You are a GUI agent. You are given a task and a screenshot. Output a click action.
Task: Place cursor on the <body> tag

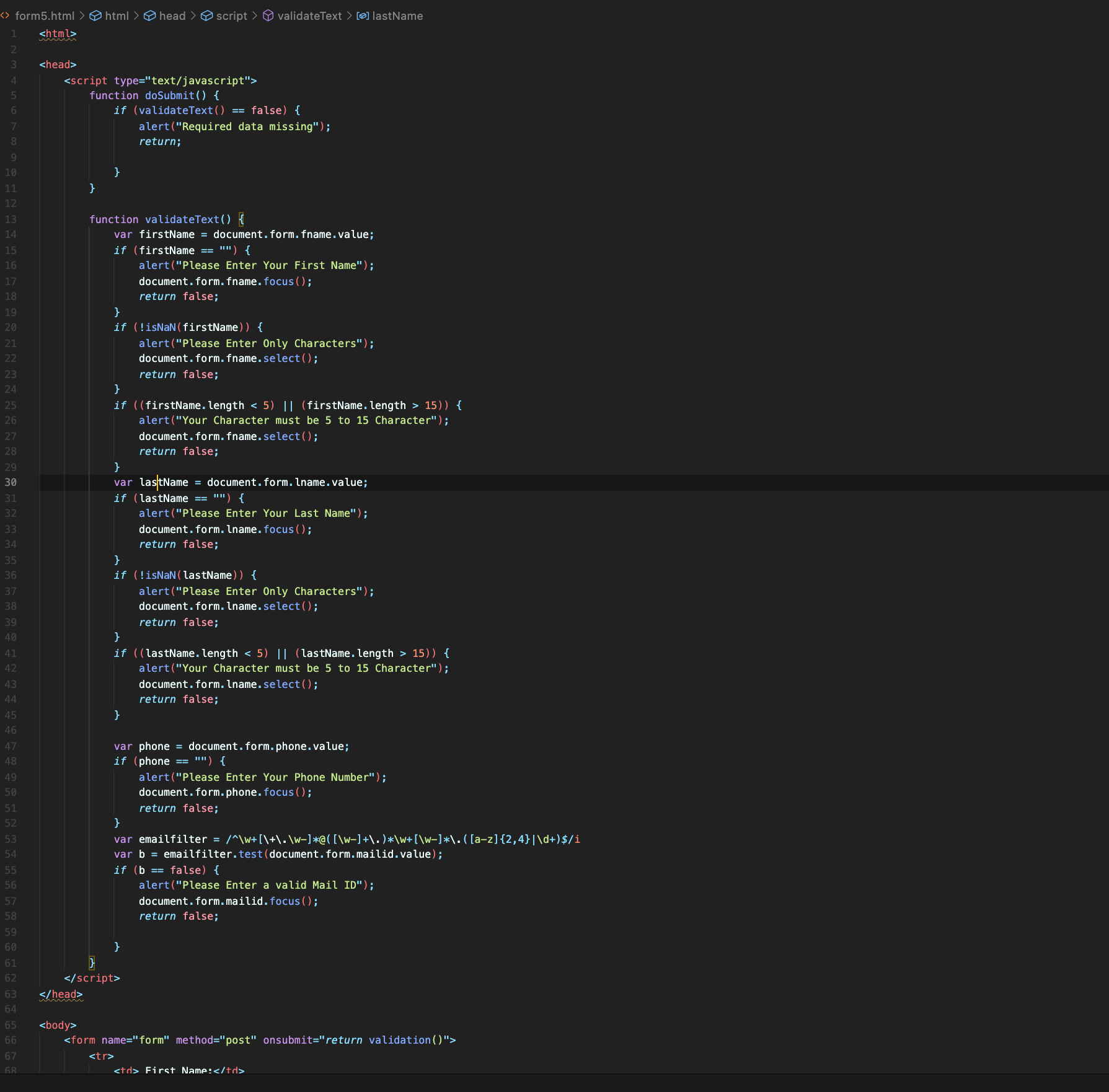[x=57, y=1024]
